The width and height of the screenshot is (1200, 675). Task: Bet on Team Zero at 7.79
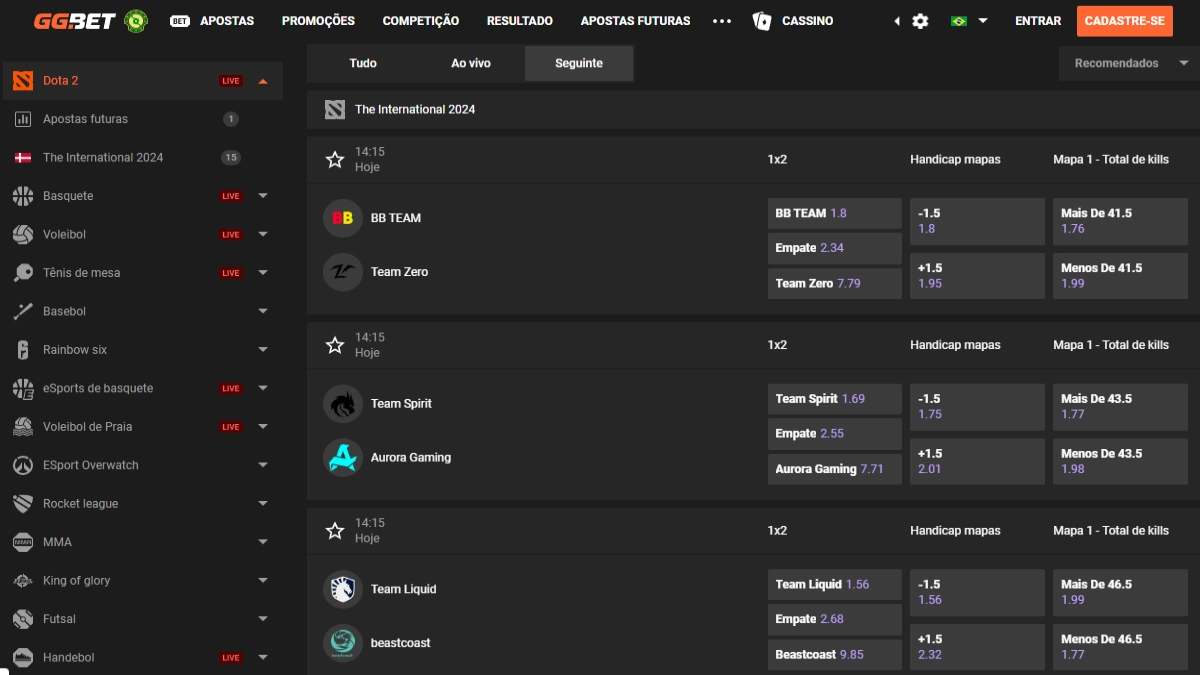(x=835, y=283)
